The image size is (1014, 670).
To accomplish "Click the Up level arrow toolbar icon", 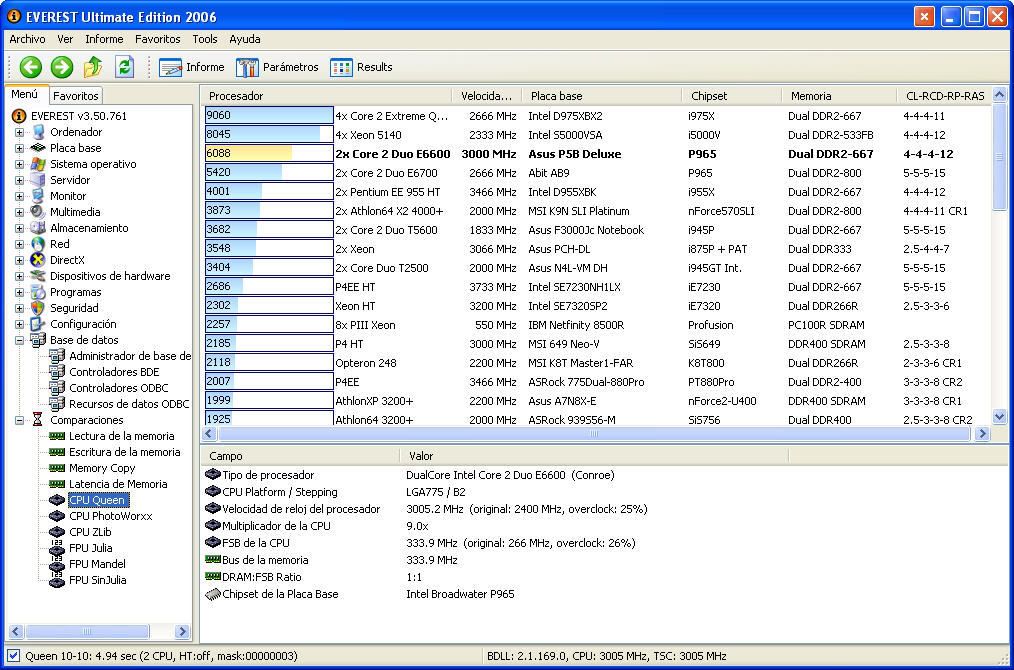I will (92, 67).
